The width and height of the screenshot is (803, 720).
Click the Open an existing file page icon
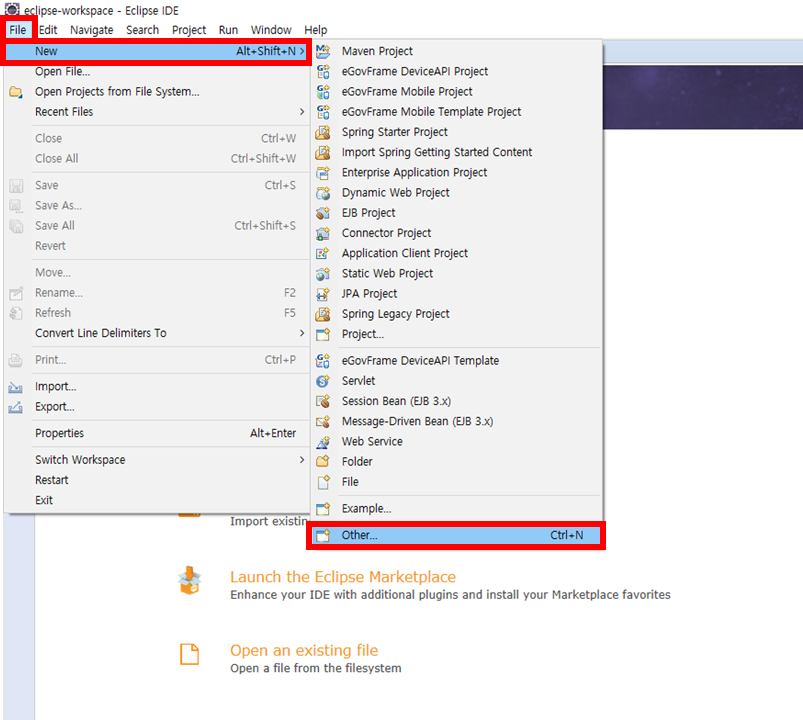click(189, 654)
